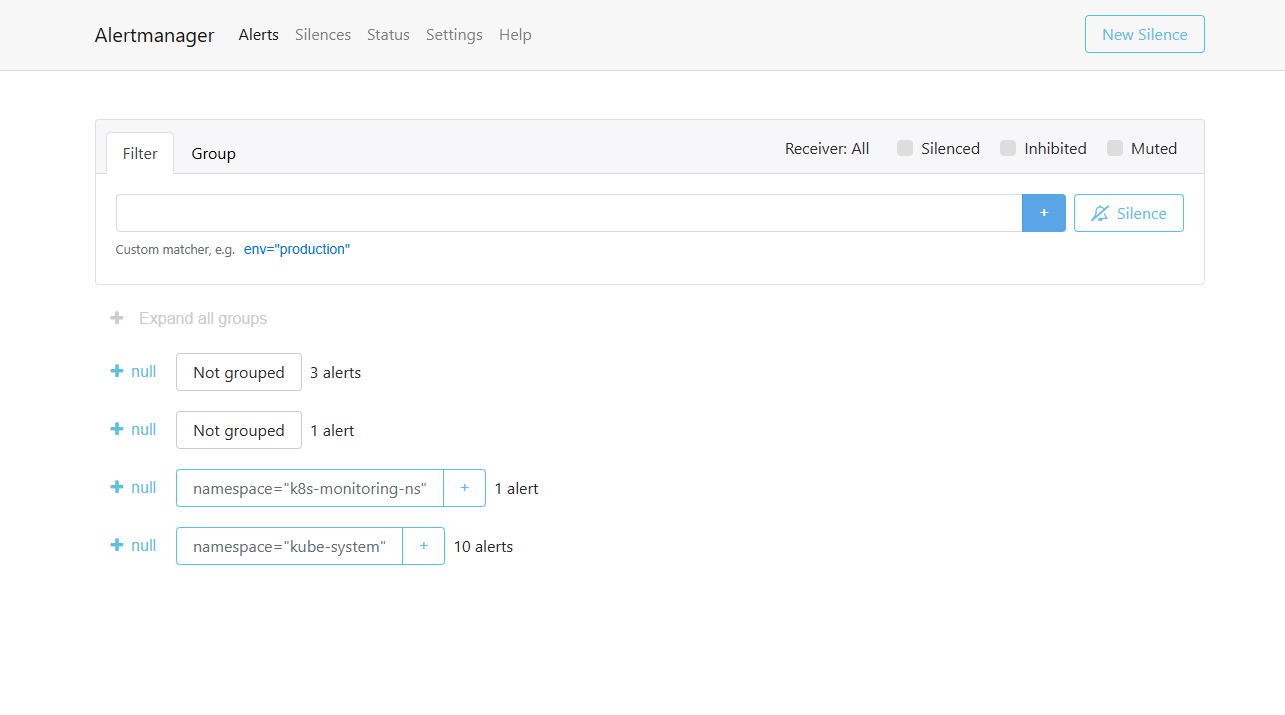Switch to the Group tab
The image size is (1285, 715).
pos(213,154)
